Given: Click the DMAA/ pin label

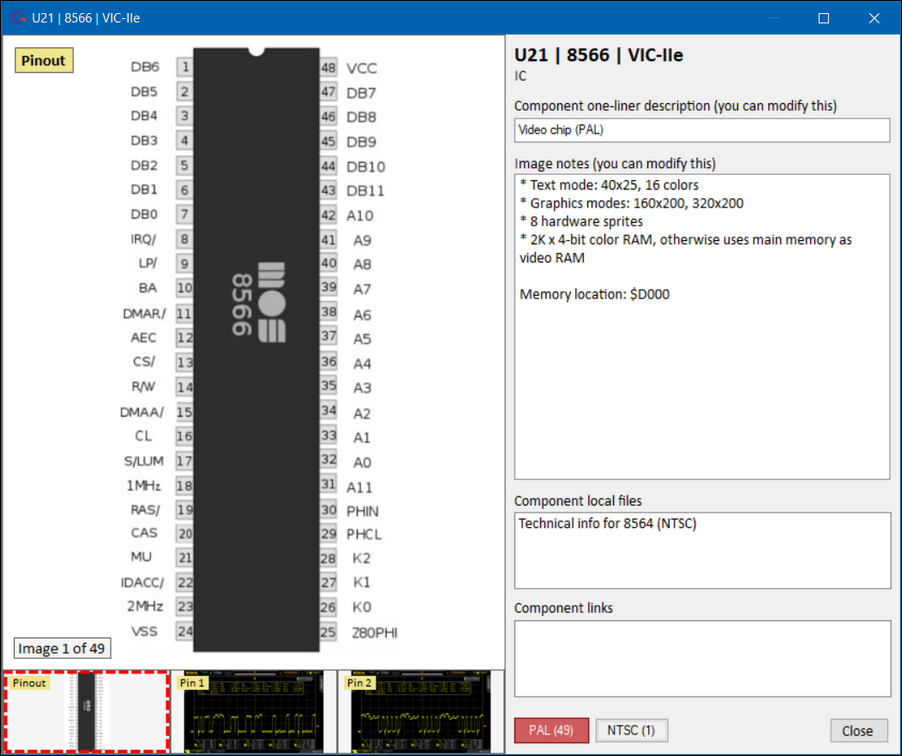Looking at the screenshot, I should [x=142, y=412].
